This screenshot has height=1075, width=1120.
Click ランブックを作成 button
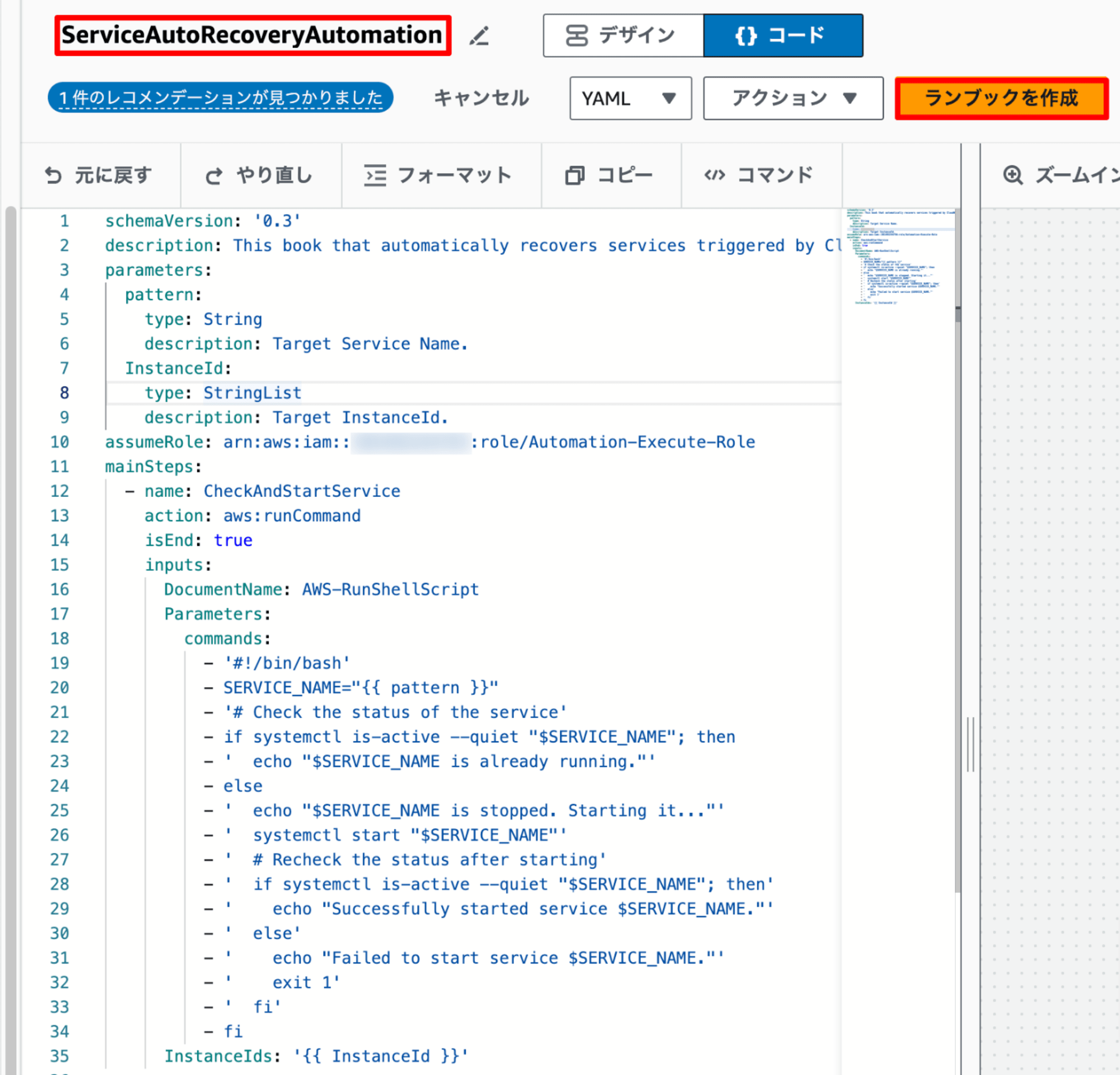tap(1001, 98)
